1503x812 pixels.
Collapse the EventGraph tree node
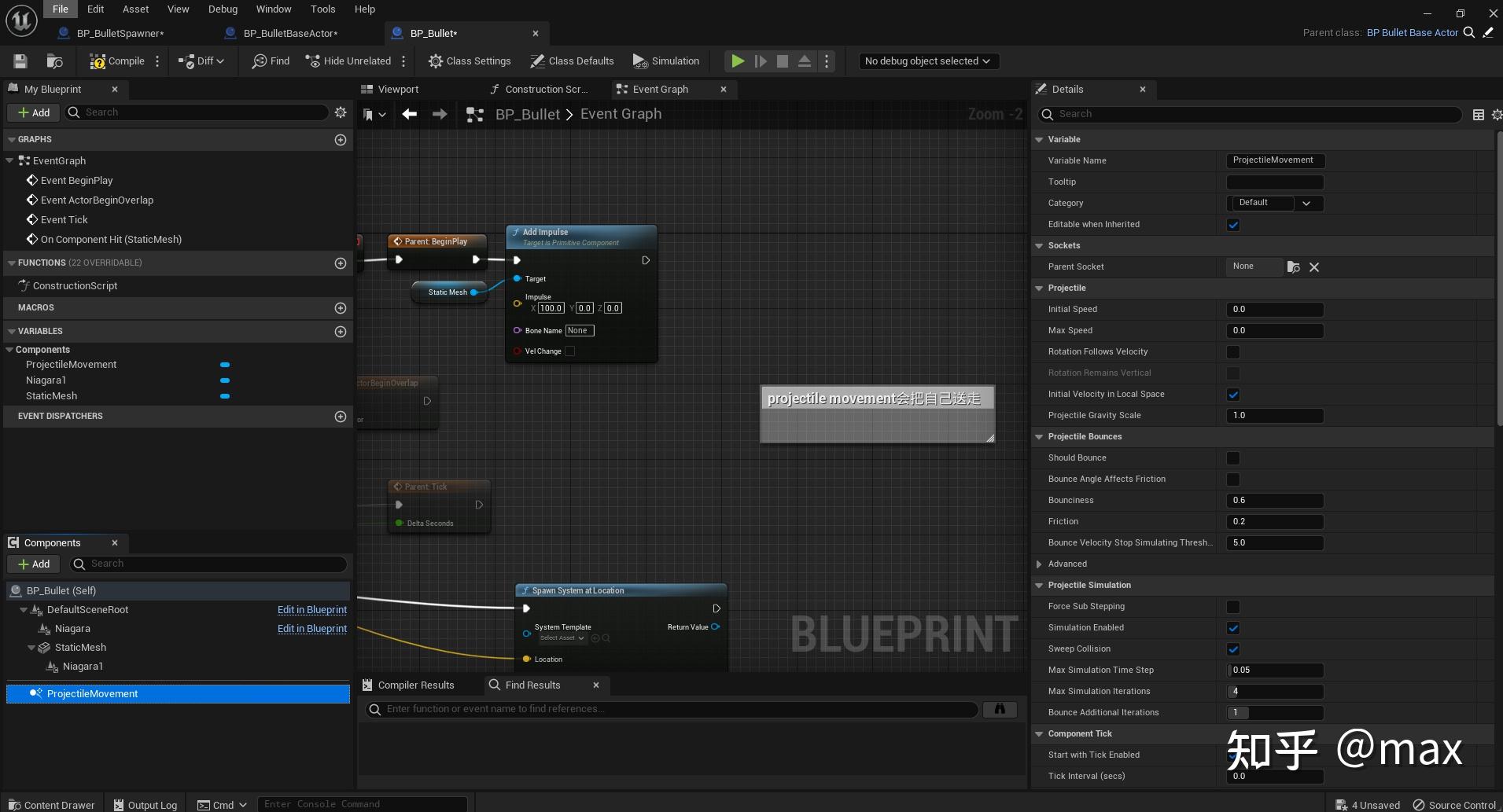click(10, 160)
